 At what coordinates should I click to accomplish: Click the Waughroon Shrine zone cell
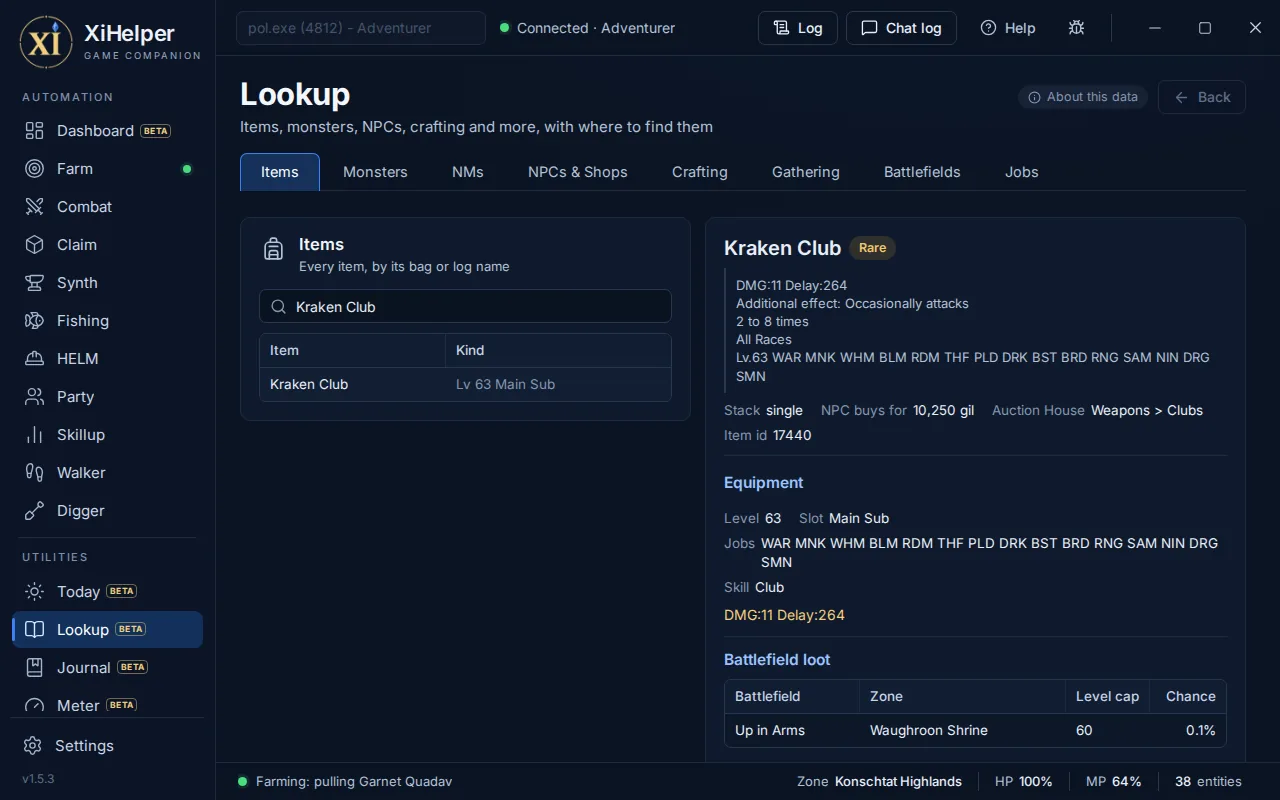point(962,730)
